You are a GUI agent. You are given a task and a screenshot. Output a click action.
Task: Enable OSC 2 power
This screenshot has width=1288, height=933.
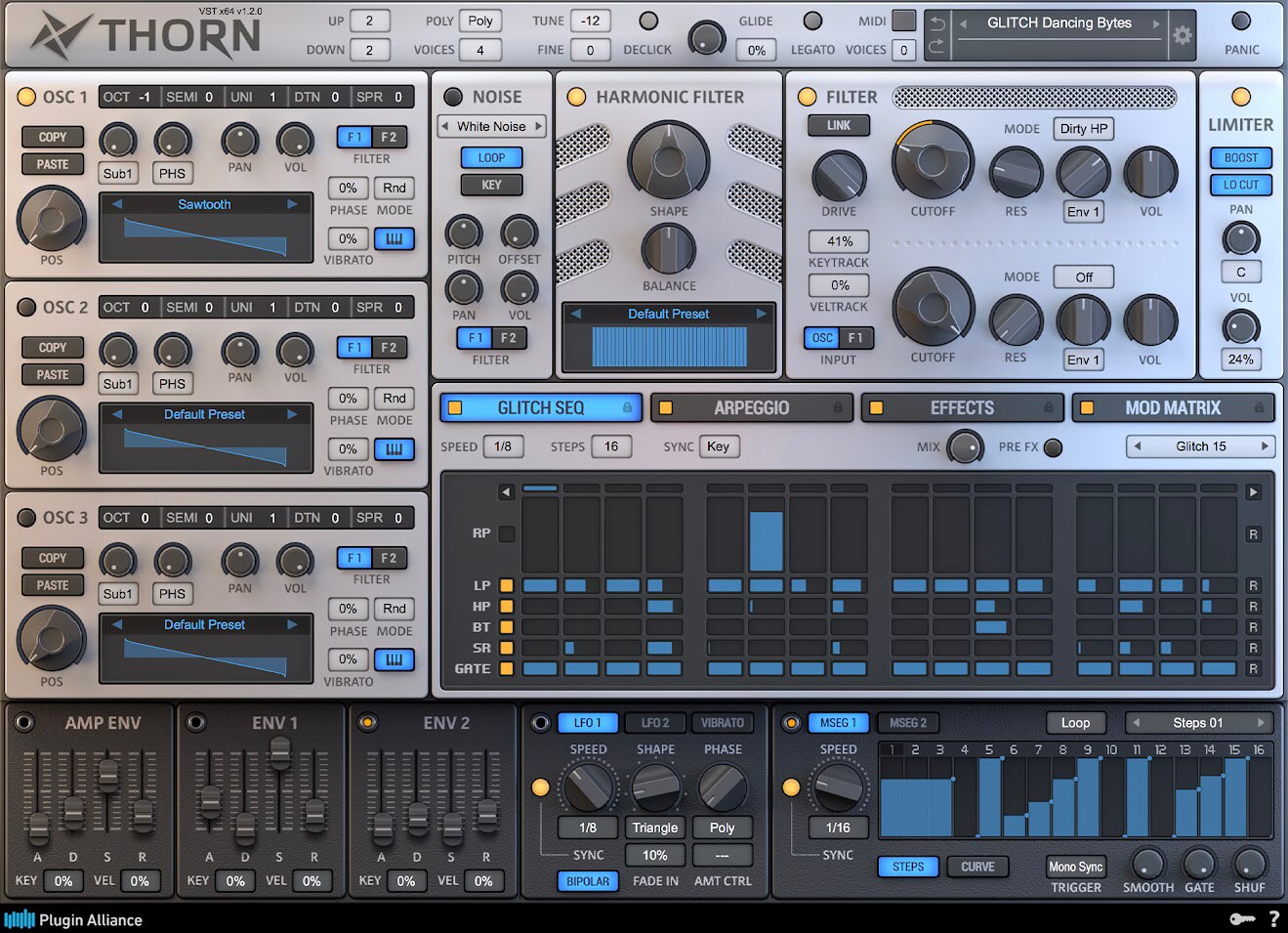pos(26,307)
